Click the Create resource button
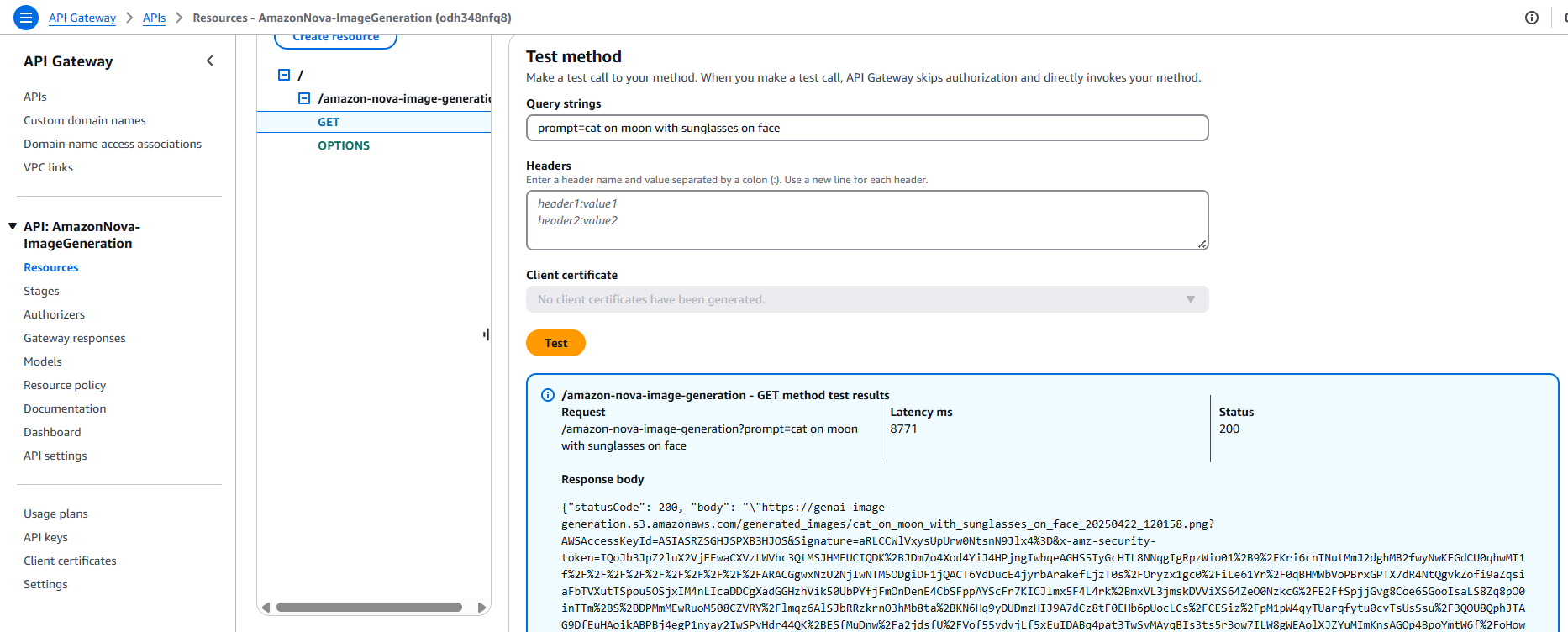Image resolution: width=1568 pixels, height=632 pixels. (x=335, y=39)
